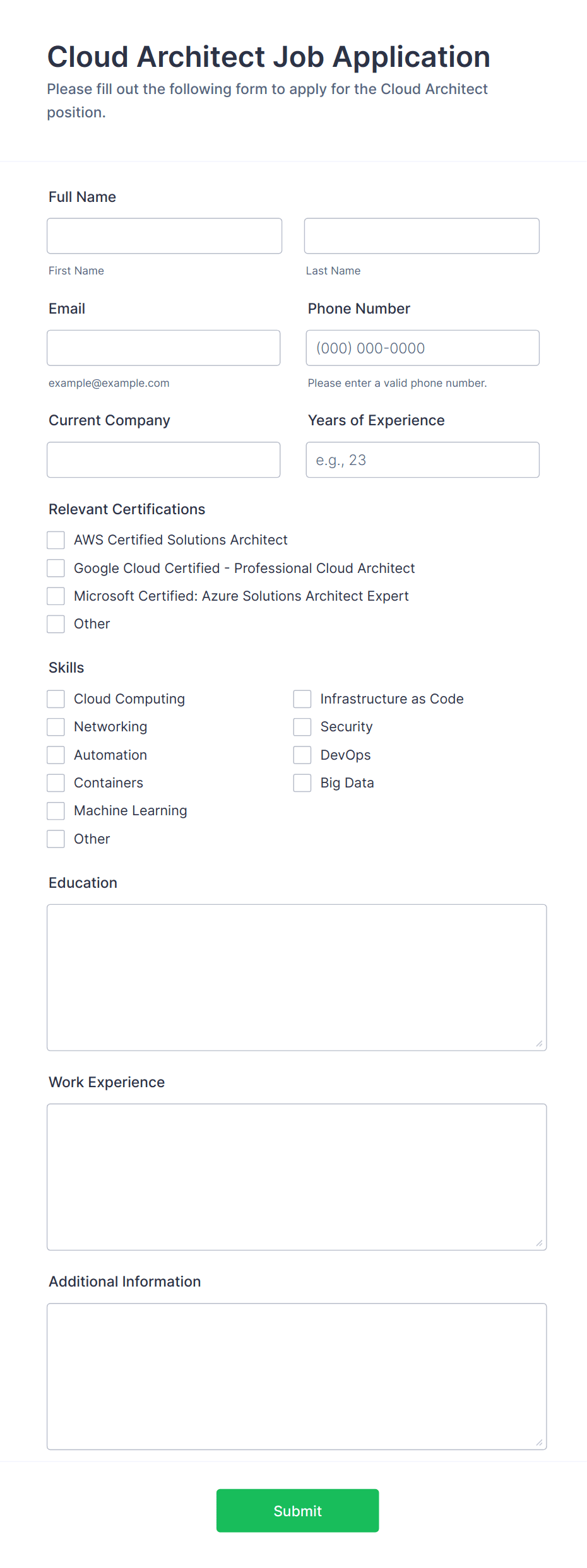The image size is (587, 1568).
Task: Click the Email input field
Action: coord(163,348)
